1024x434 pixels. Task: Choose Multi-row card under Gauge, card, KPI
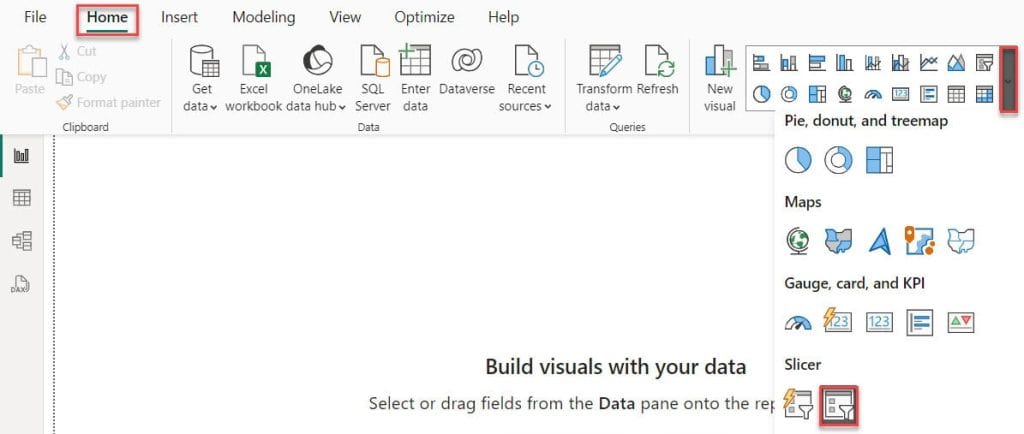[920, 322]
